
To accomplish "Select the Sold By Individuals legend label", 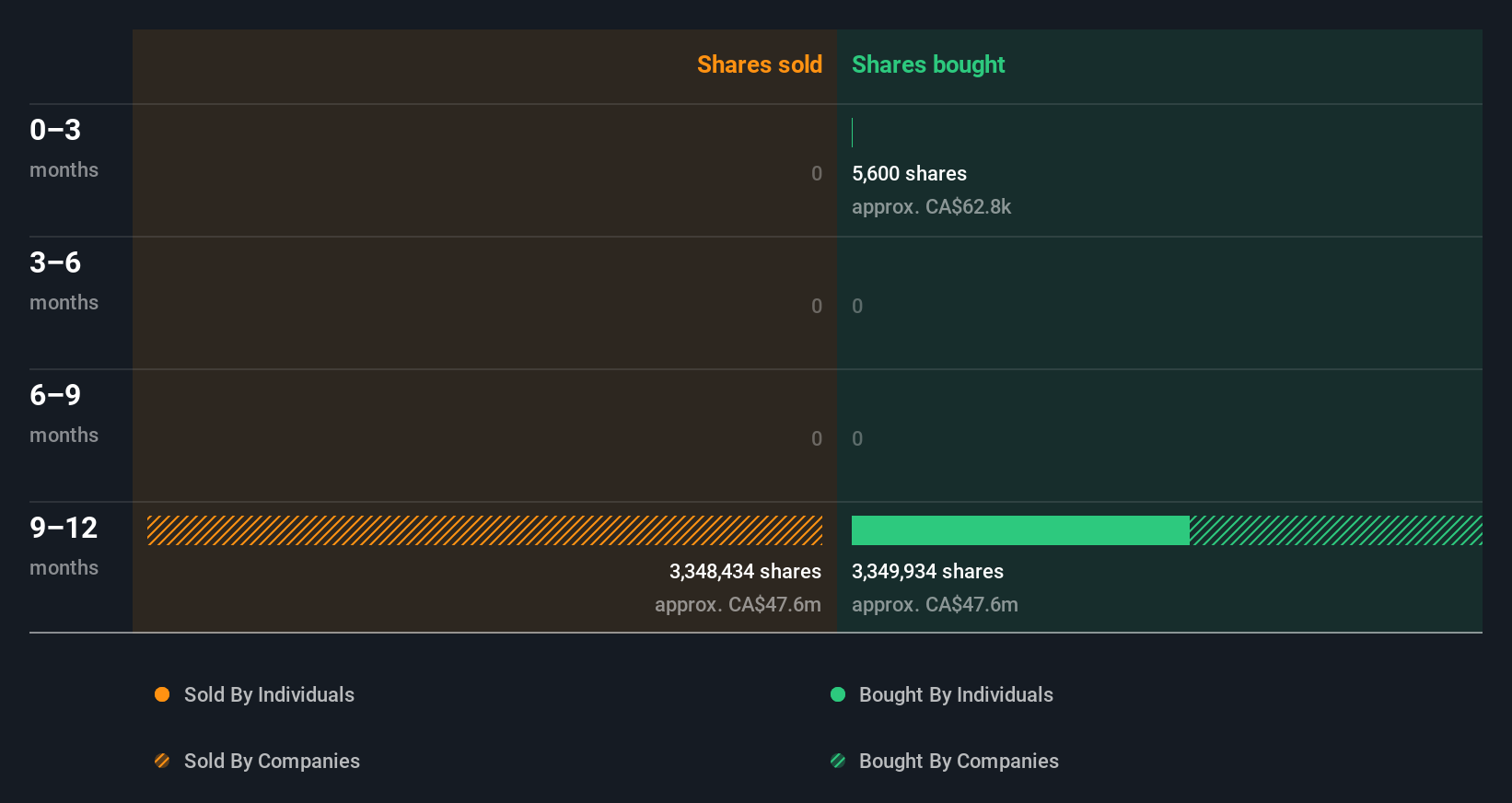I will pos(269,695).
